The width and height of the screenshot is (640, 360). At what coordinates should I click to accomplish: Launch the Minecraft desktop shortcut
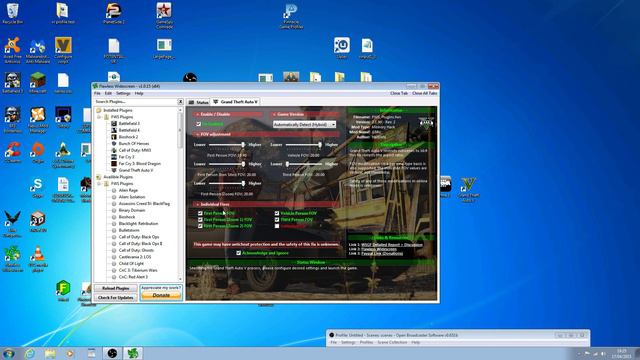[x=38, y=83]
